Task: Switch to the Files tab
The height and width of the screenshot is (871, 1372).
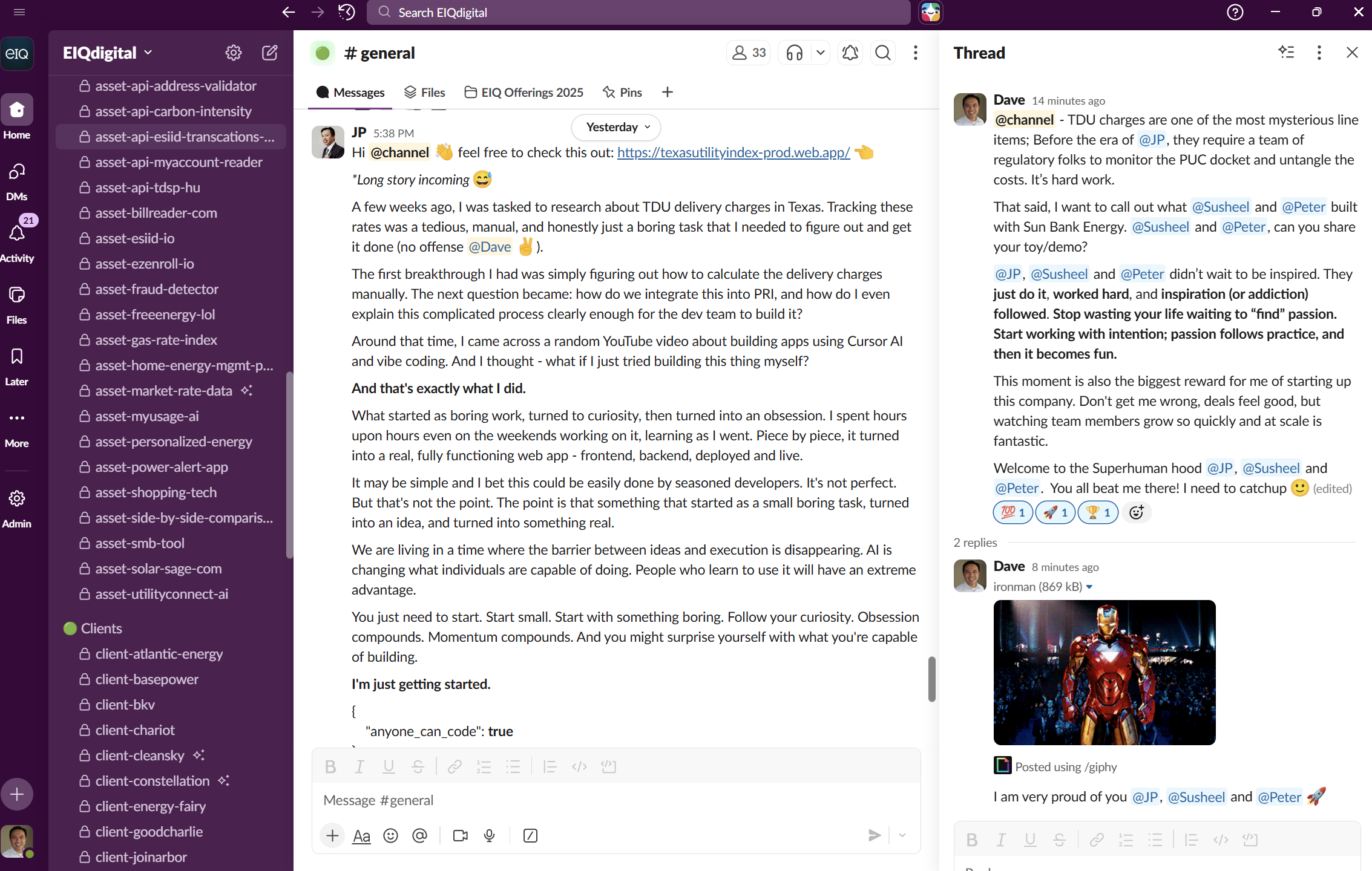Action: click(425, 92)
